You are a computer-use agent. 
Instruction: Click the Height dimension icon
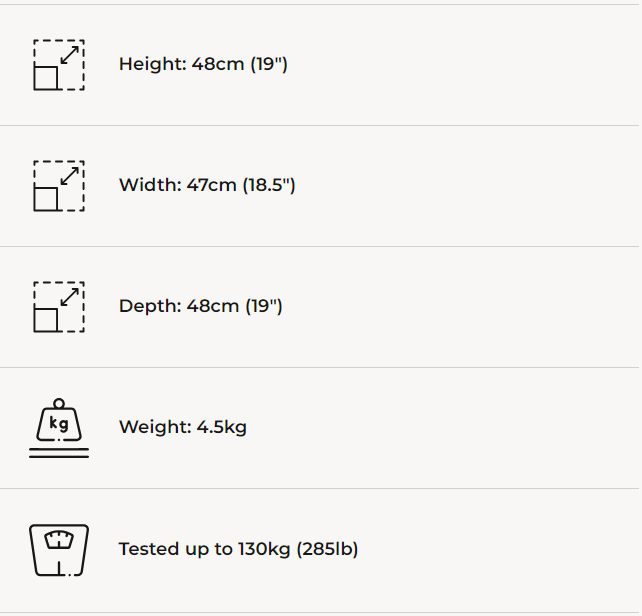59,65
